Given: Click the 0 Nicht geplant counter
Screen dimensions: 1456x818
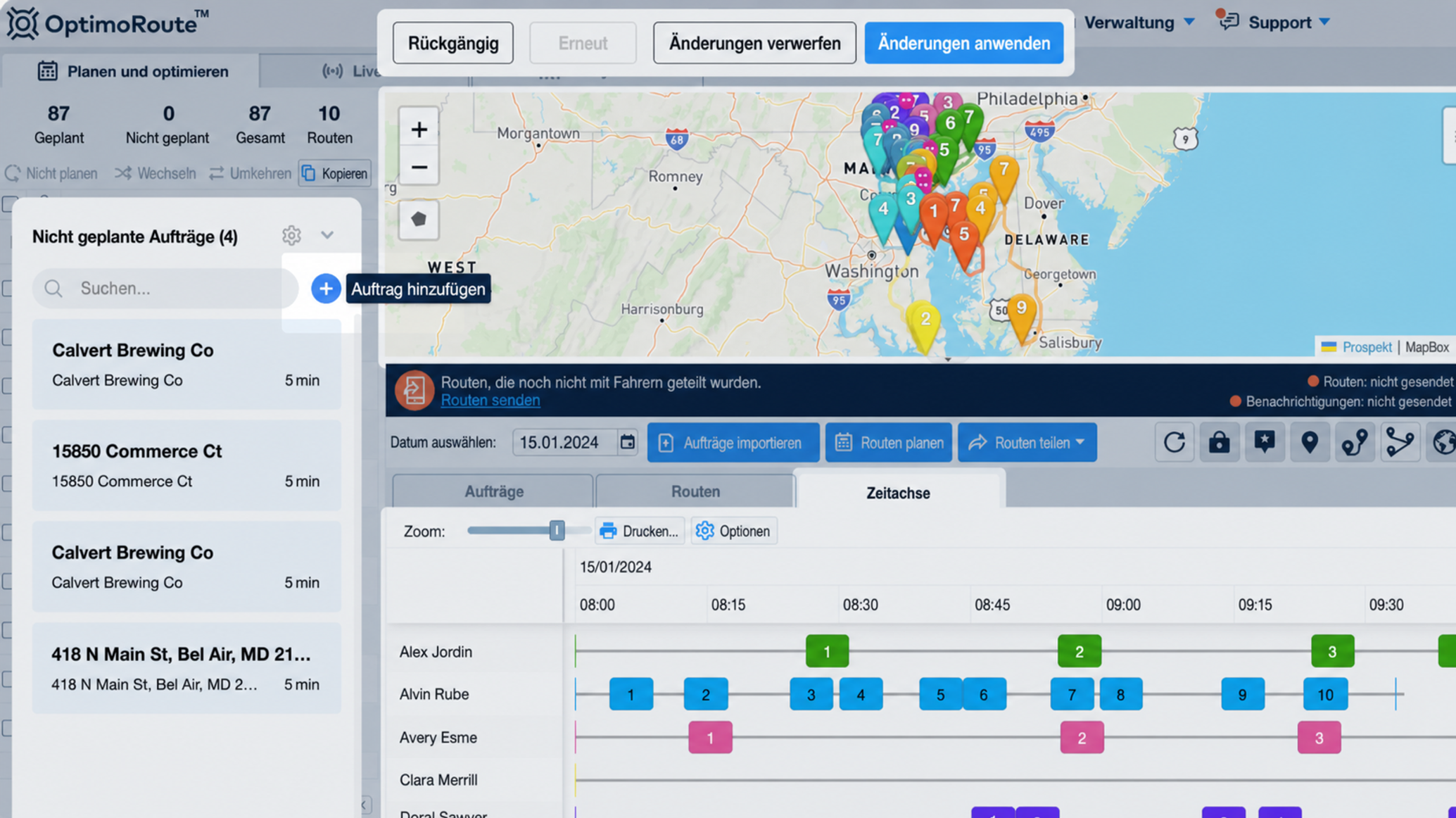Looking at the screenshot, I should (167, 124).
